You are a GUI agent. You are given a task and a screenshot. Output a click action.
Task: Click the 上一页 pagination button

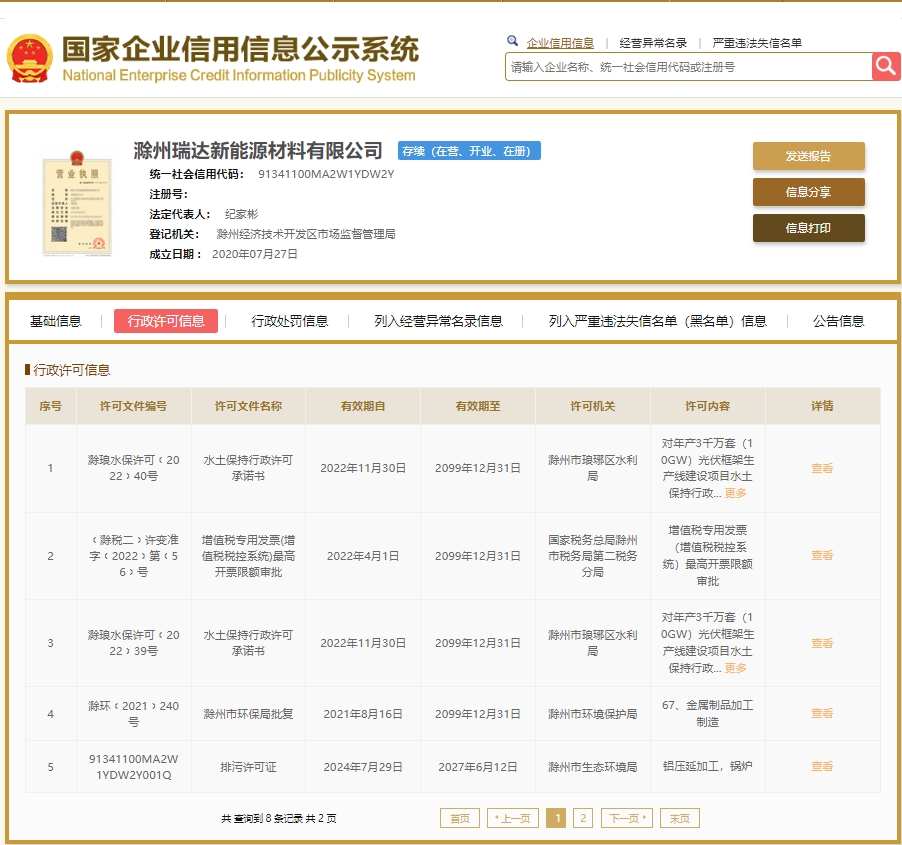click(513, 818)
